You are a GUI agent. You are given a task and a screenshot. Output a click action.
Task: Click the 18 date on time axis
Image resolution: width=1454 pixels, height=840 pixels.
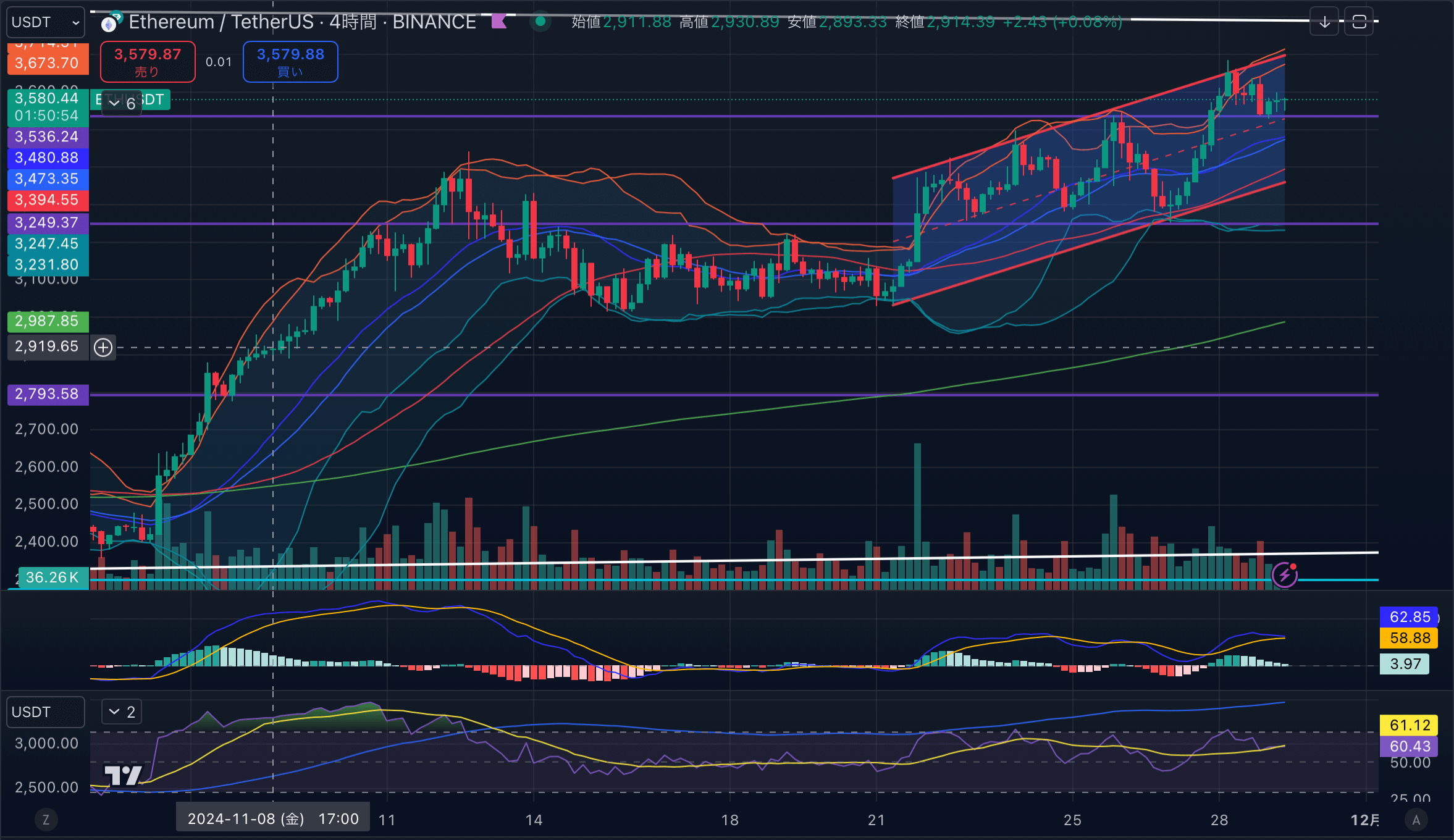point(730,820)
